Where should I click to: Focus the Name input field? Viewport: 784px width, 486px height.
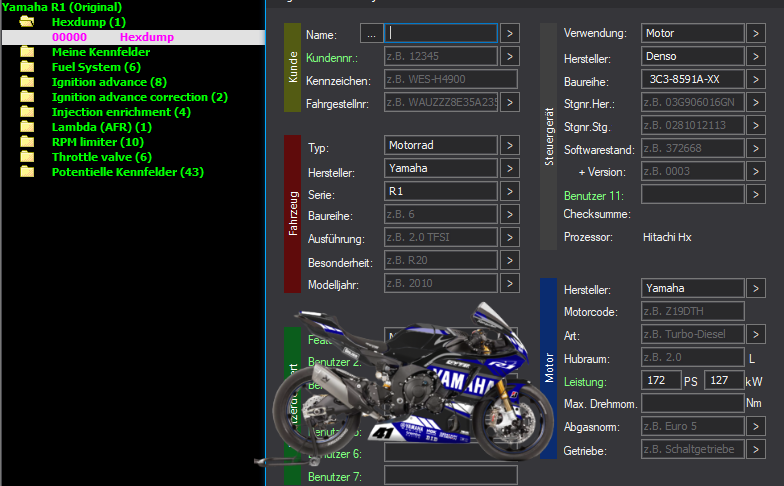point(441,34)
